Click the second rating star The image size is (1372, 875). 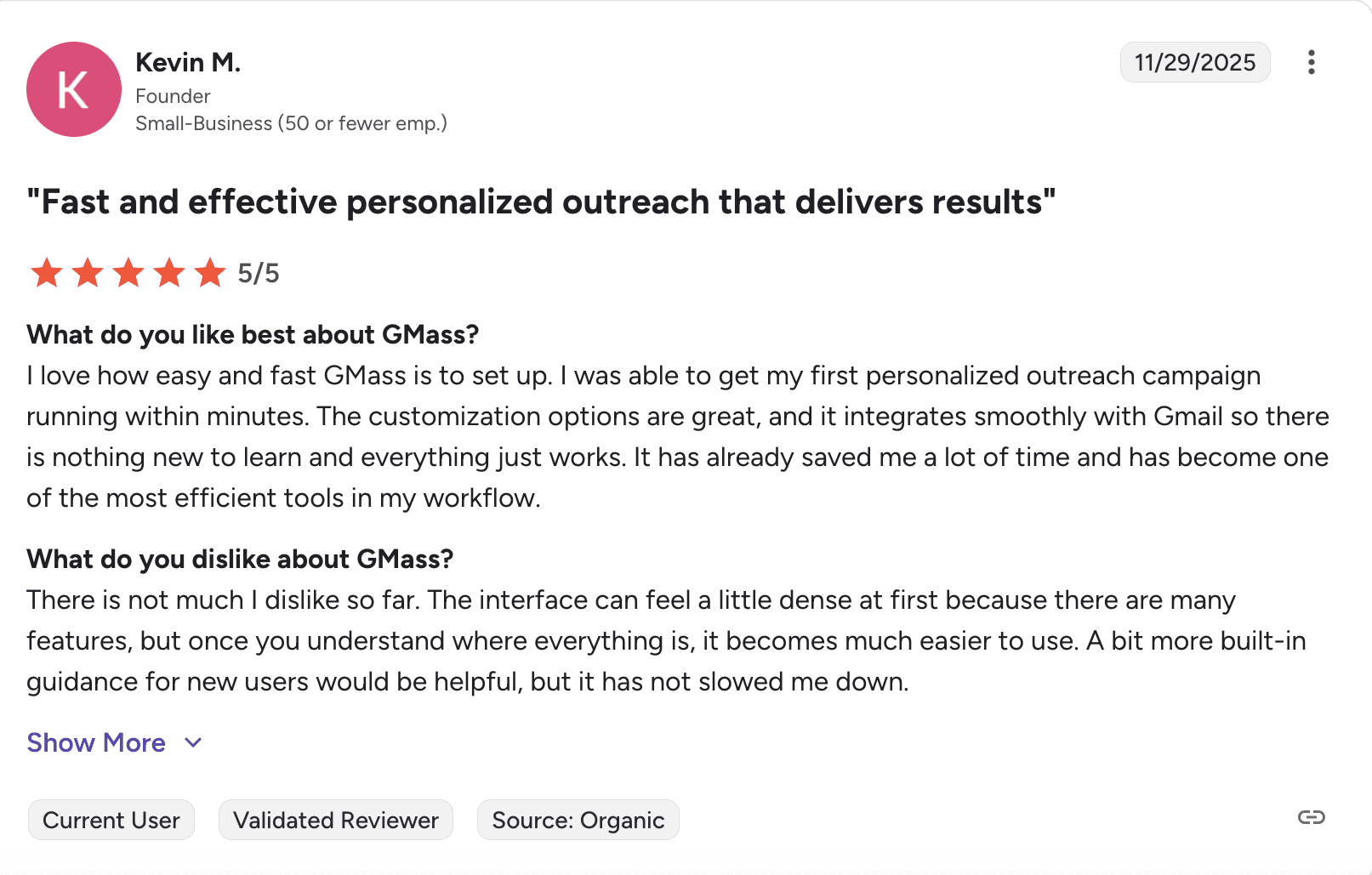click(x=88, y=274)
